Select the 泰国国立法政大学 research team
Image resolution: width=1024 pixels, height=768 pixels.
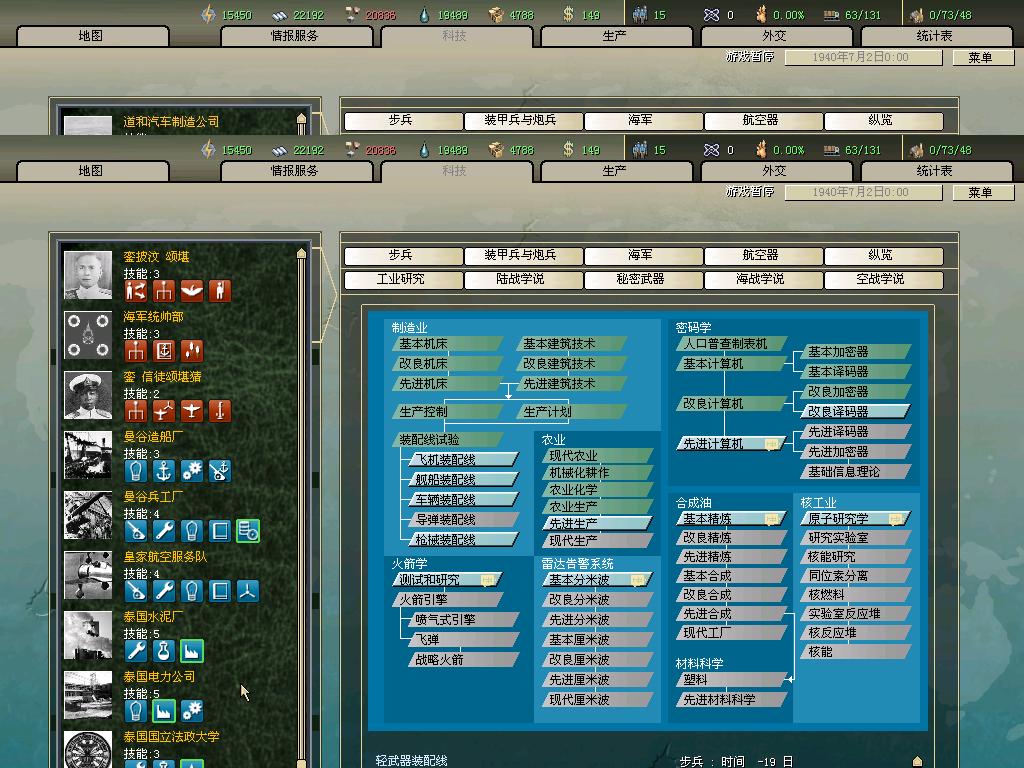(x=171, y=737)
